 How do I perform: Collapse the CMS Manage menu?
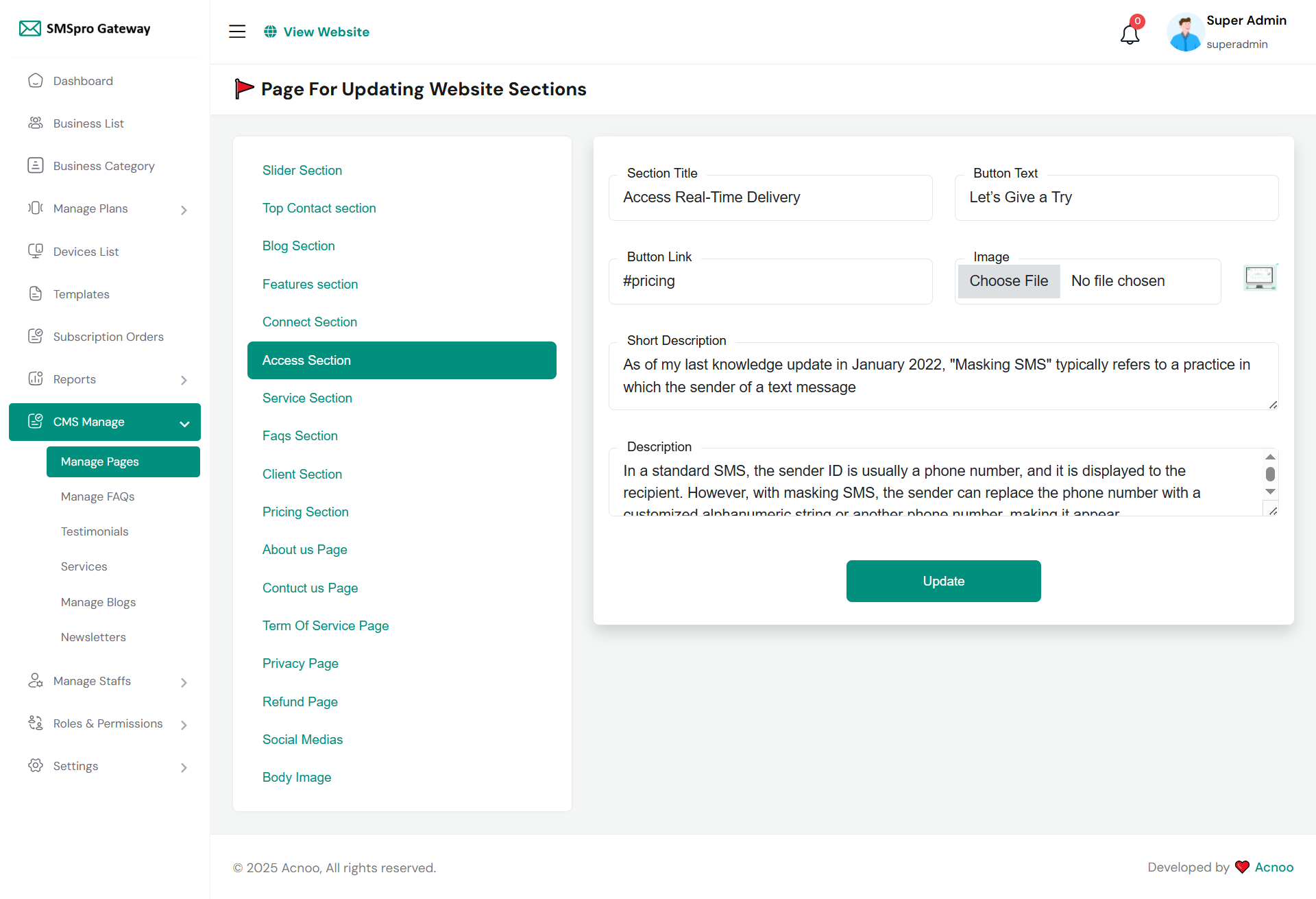click(184, 423)
